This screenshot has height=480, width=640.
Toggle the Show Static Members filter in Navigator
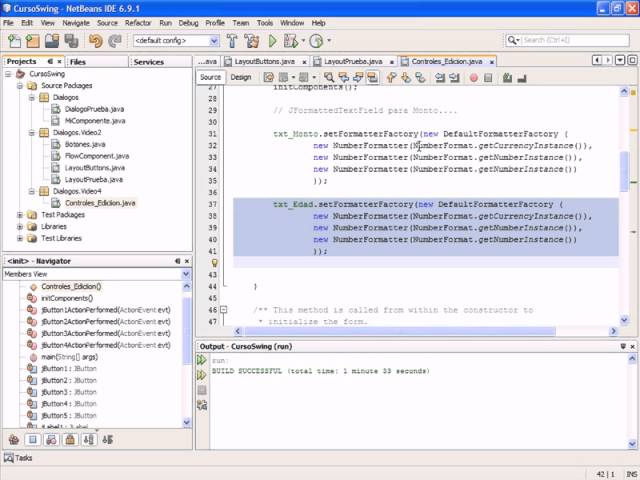click(52, 439)
